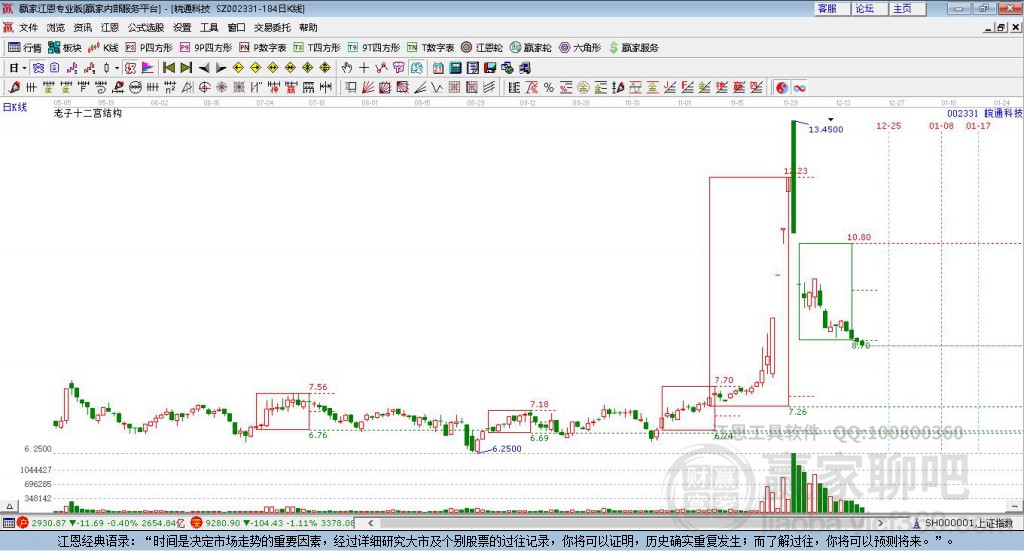Image resolution: width=1024 pixels, height=551 pixels.
Task: Click the infinity loop icon
Action: [x=799, y=87]
